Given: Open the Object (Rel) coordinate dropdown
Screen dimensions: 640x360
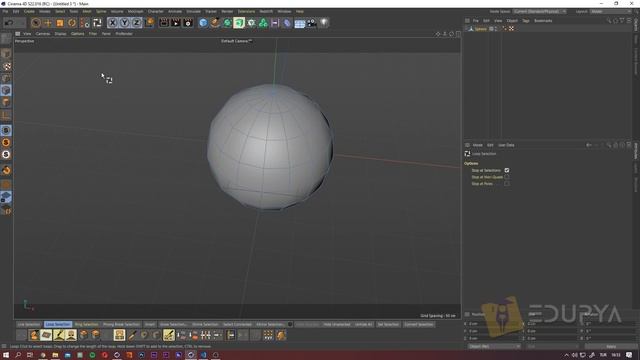Looking at the screenshot, I should [494, 347].
